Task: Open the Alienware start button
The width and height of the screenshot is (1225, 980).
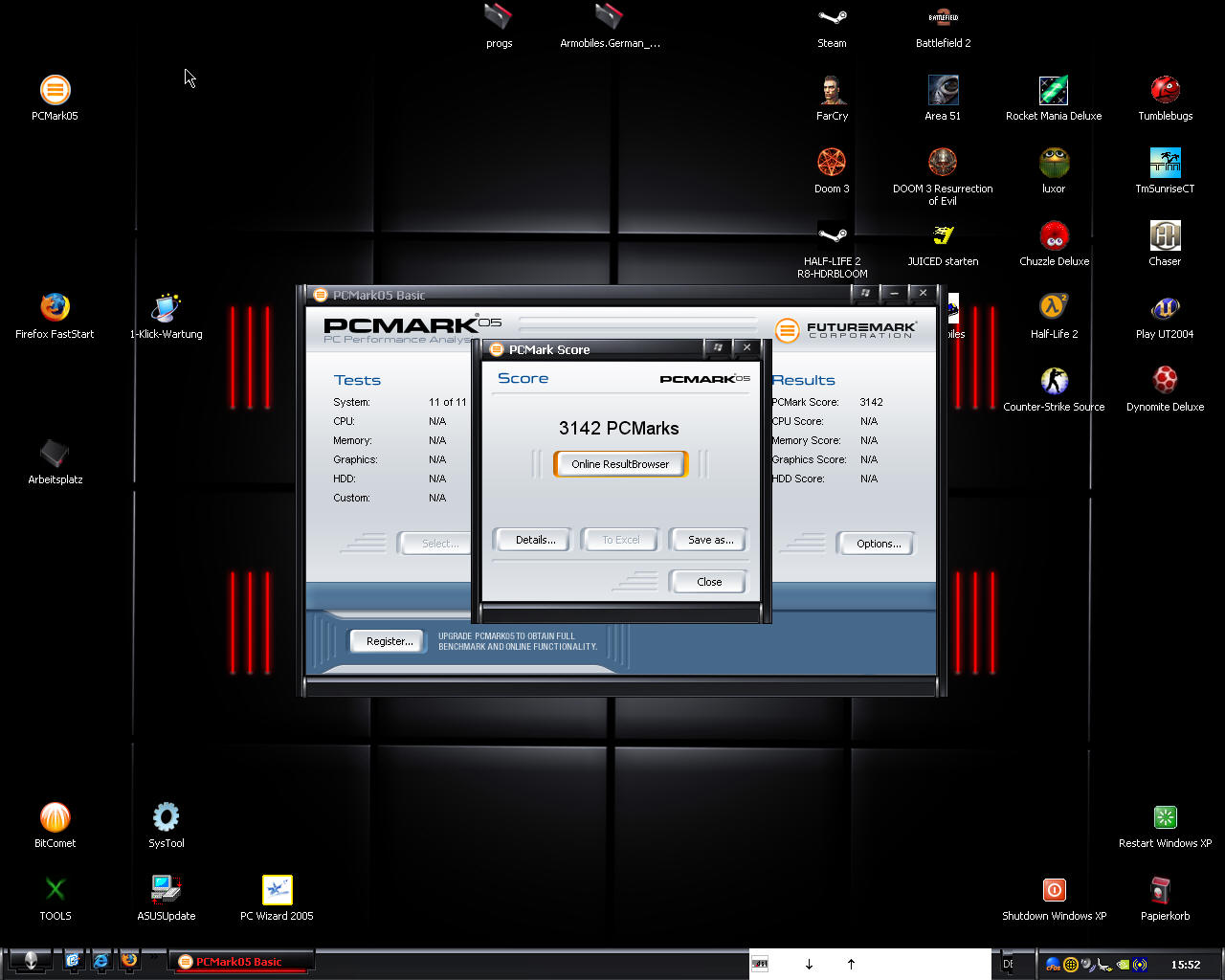Action: click(x=30, y=962)
